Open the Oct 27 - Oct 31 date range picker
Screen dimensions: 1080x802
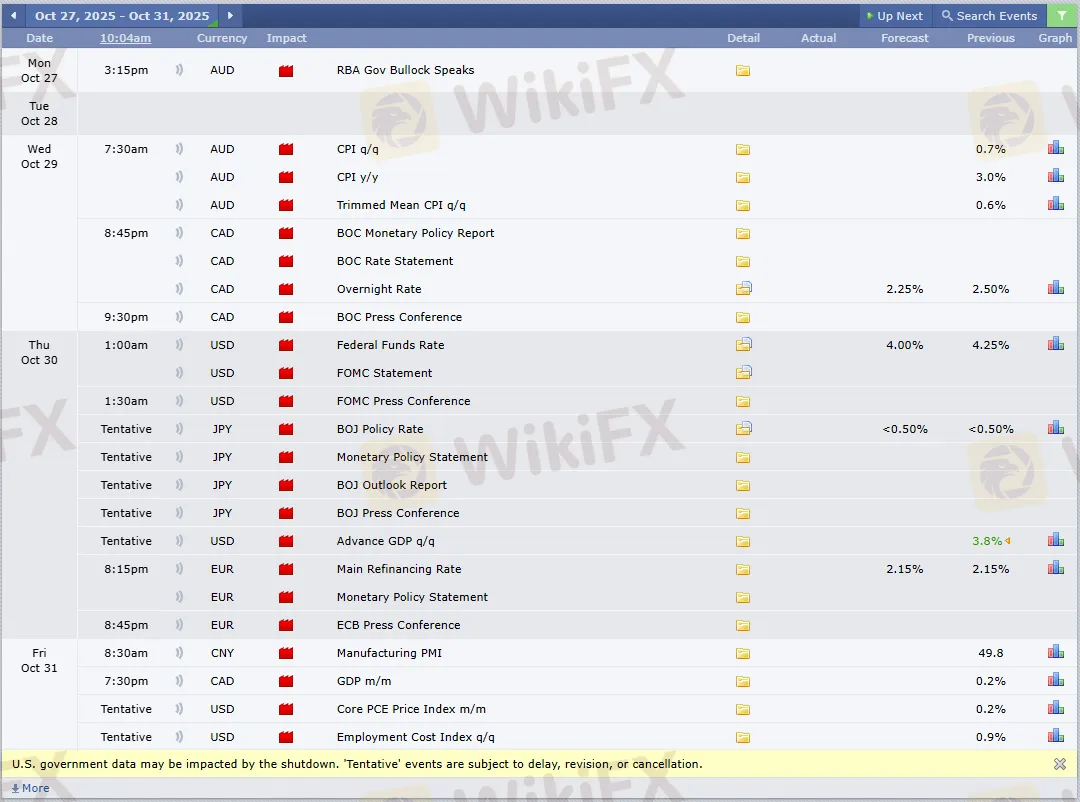[122, 16]
